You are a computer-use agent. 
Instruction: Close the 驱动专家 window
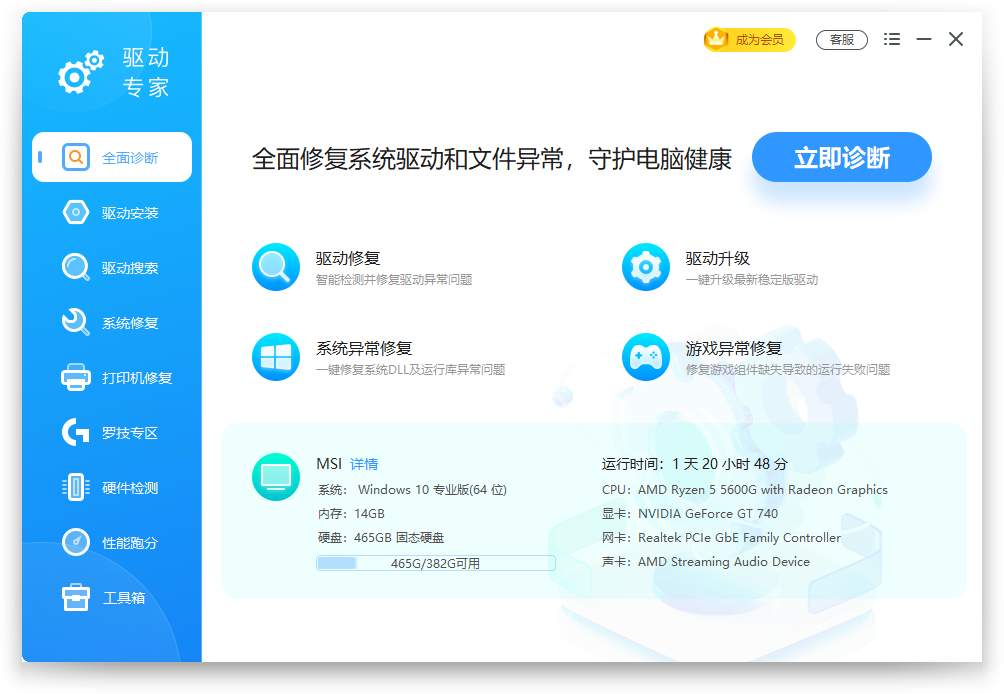click(955, 39)
